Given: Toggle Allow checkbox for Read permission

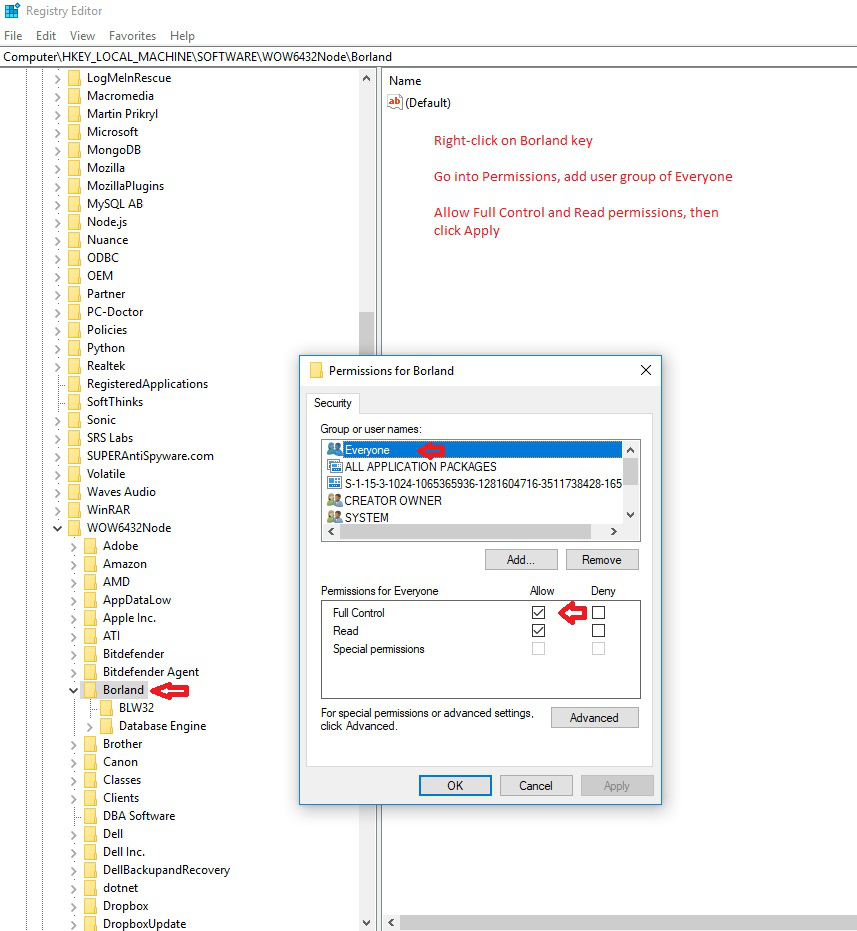Looking at the screenshot, I should (x=538, y=630).
